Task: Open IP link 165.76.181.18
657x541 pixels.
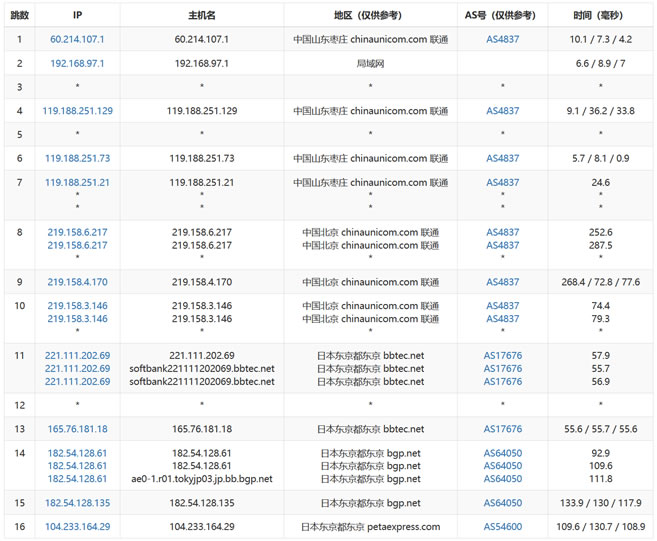Action: tap(78, 429)
